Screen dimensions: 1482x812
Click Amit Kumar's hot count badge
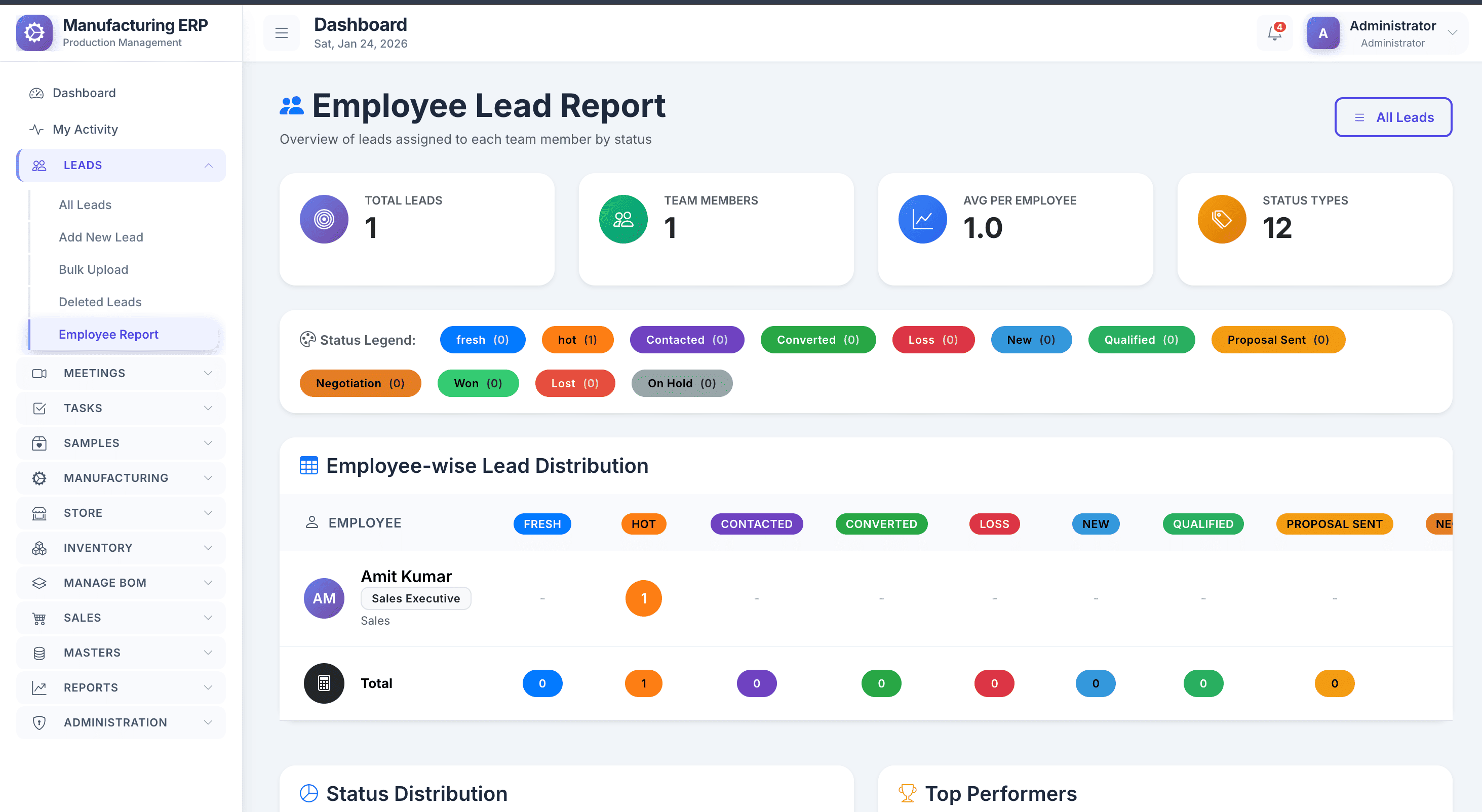[x=643, y=598]
